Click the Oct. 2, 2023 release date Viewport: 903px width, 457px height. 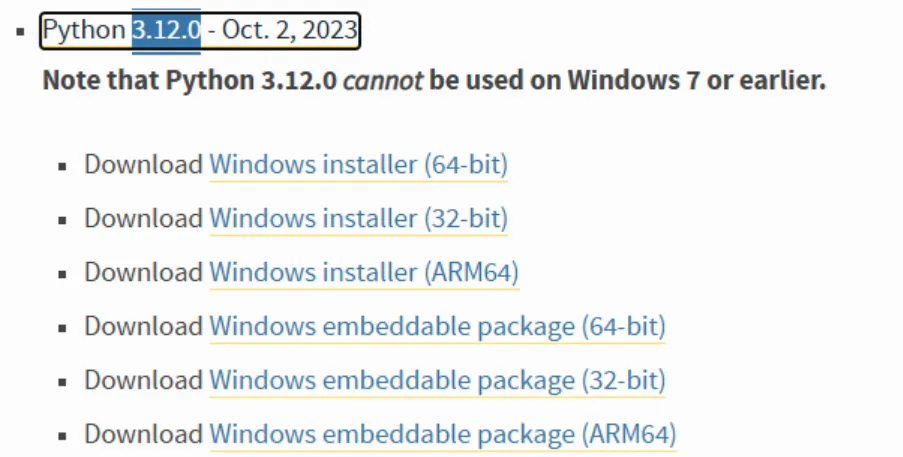[x=286, y=30]
